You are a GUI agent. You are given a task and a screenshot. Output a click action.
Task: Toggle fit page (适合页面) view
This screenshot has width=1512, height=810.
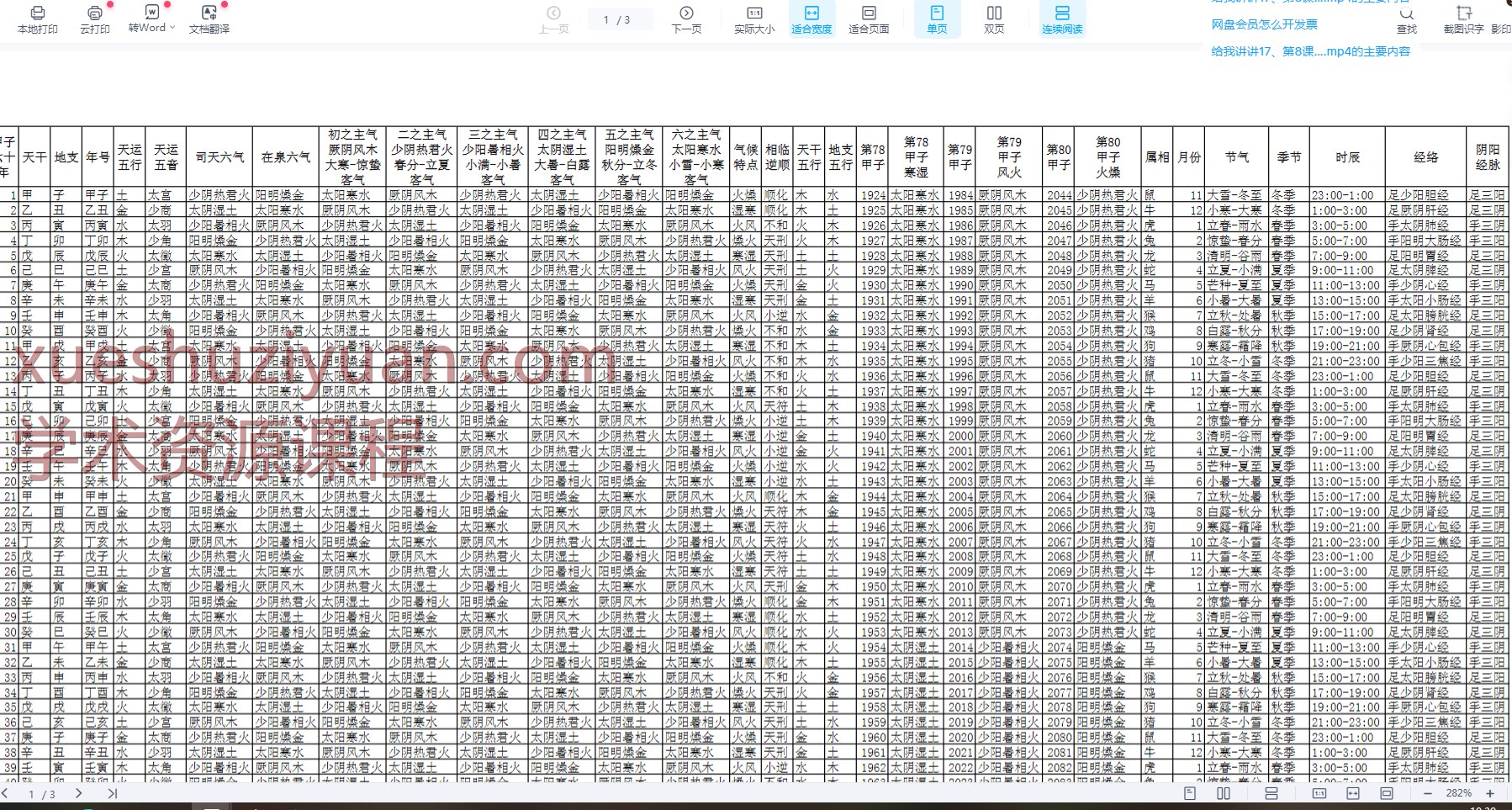pyautogui.click(x=869, y=19)
